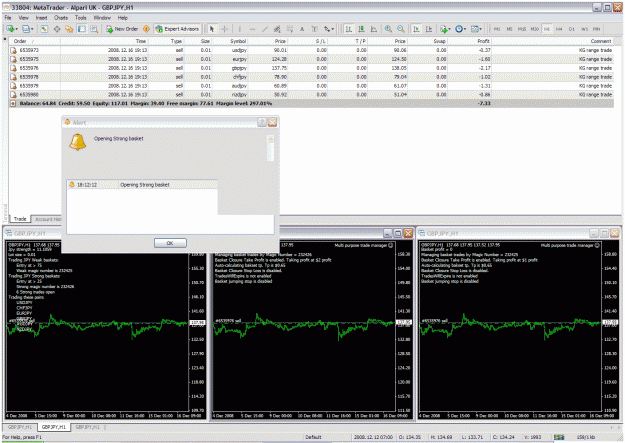Select the text label tool
625x443 pixels.
point(314,29)
